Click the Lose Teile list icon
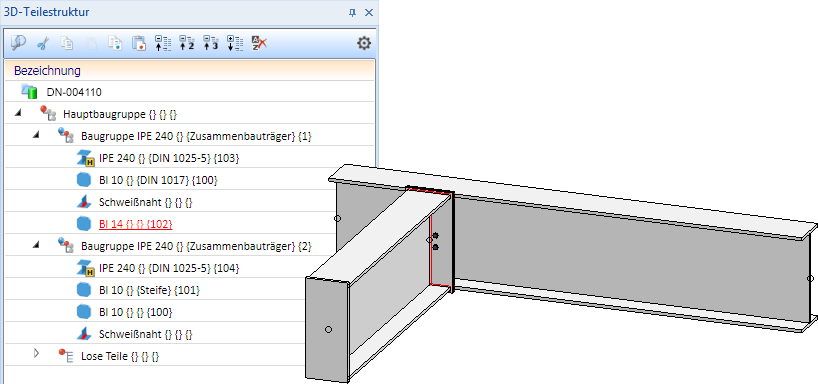The height and width of the screenshot is (384, 818). (65, 355)
